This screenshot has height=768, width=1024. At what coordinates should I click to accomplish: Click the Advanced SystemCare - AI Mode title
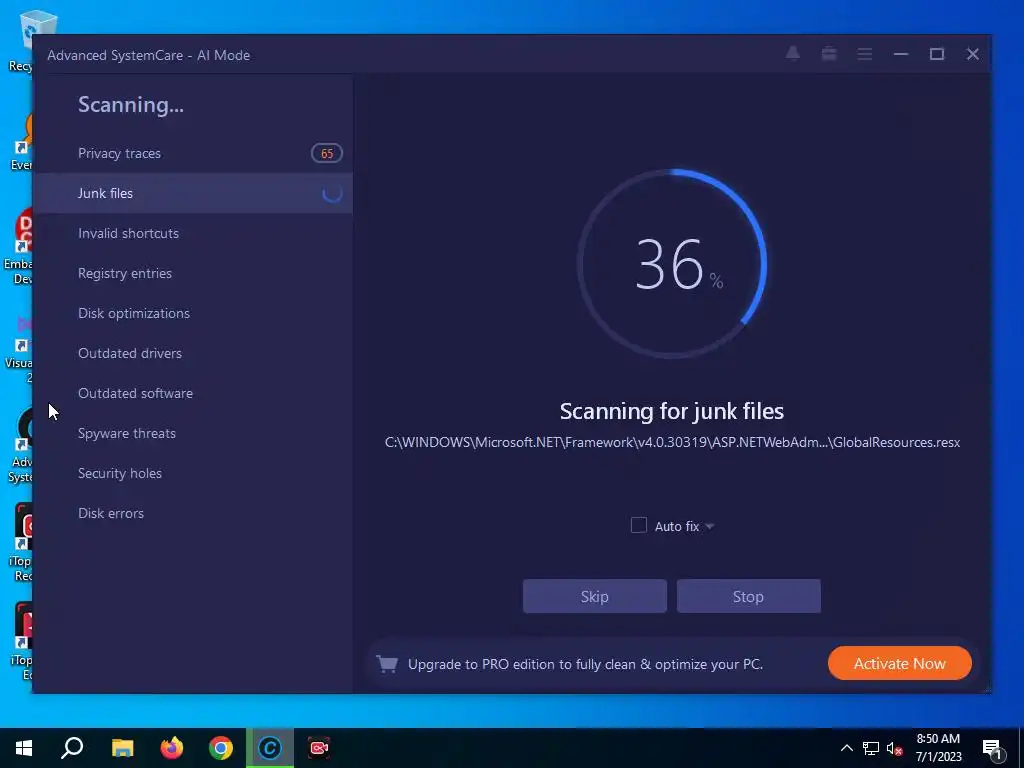[148, 56]
